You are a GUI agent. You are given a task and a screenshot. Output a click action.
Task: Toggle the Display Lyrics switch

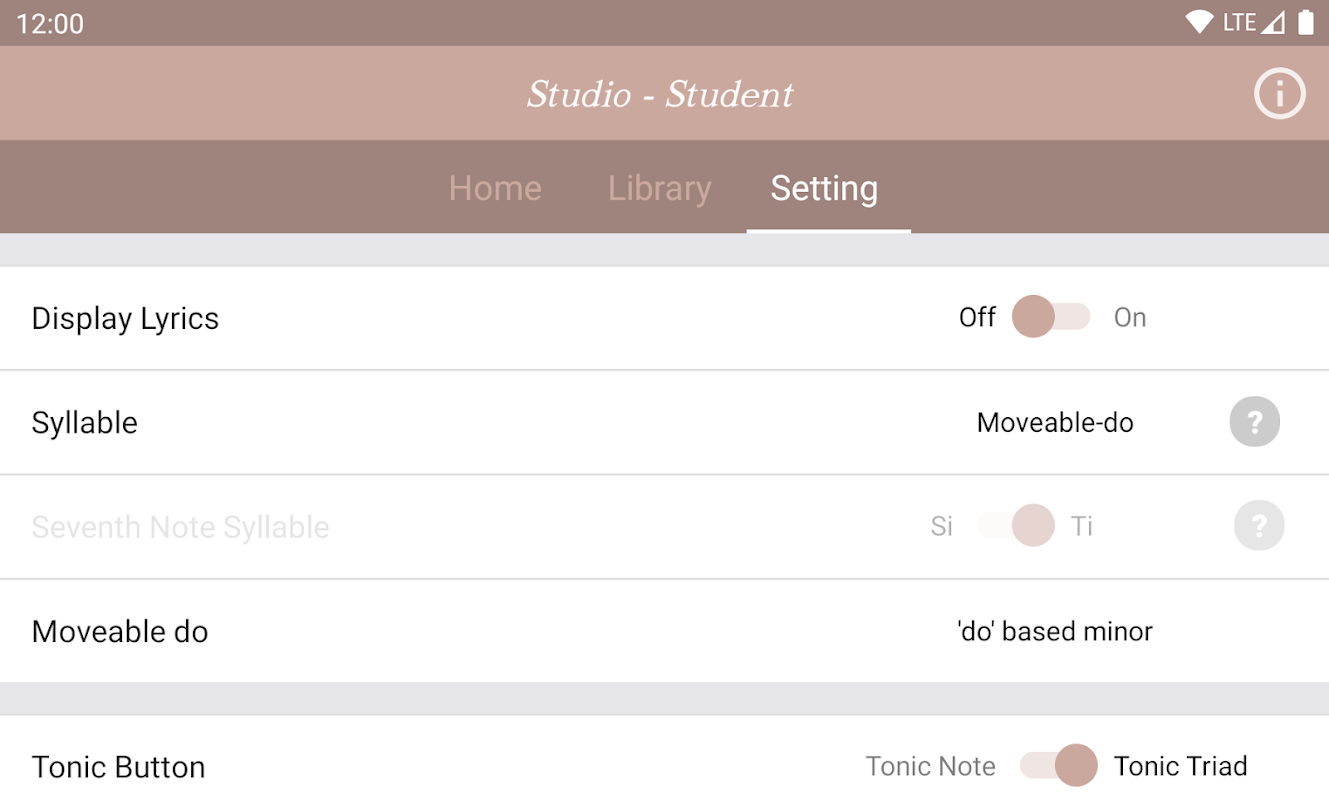click(x=1050, y=318)
